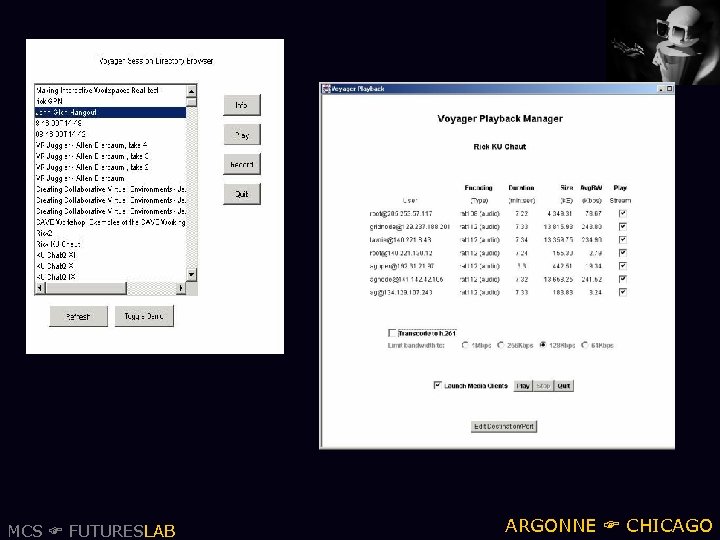This screenshot has height=540, width=720.
Task: Maximize the Voyager Playback window
Action: (669, 89)
